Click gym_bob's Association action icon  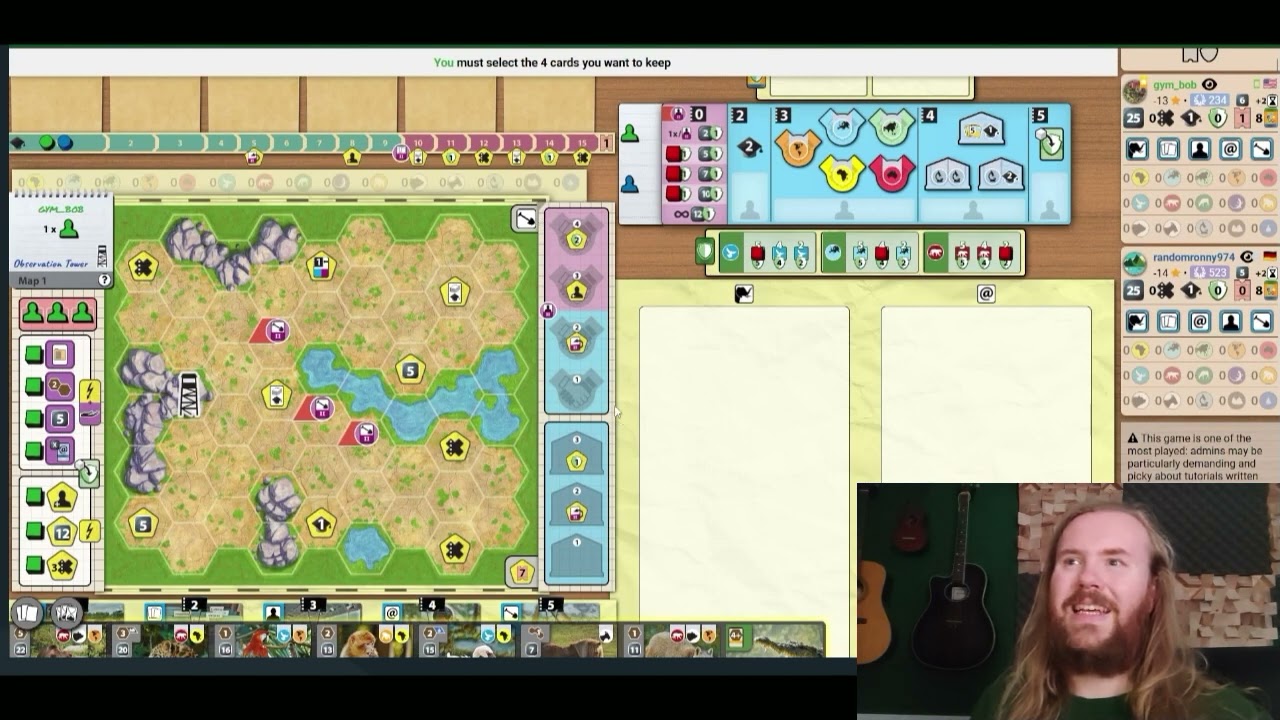pyautogui.click(x=1200, y=150)
